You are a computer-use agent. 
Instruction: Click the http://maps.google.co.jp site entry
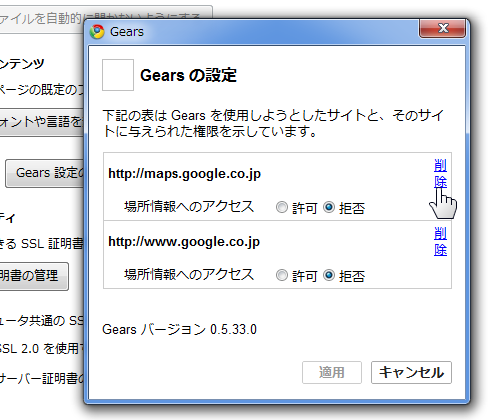[x=184, y=174]
